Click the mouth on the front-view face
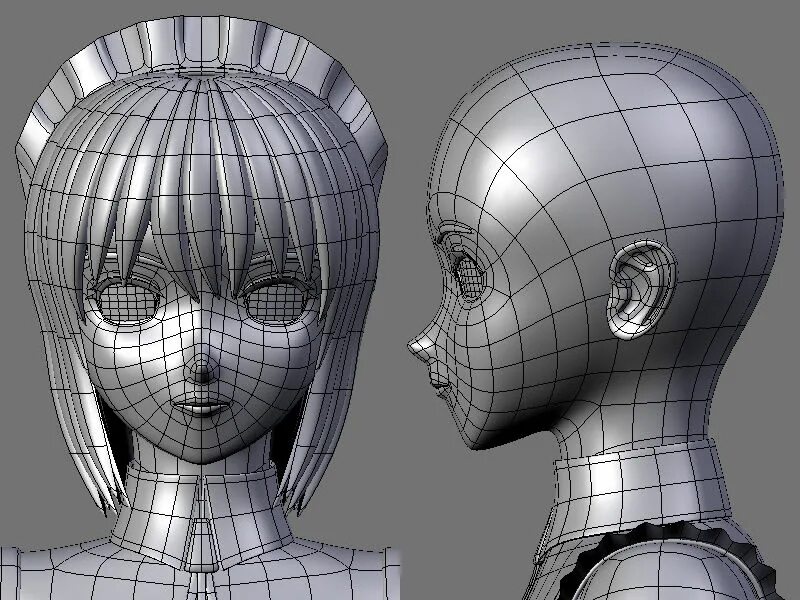The height and width of the screenshot is (600, 800). tap(201, 407)
